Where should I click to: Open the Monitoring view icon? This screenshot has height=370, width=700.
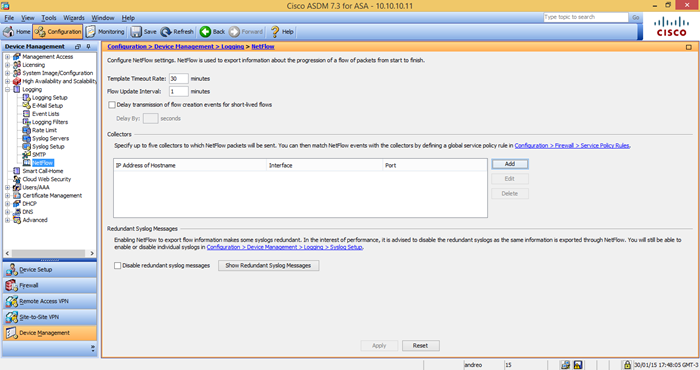pos(91,32)
